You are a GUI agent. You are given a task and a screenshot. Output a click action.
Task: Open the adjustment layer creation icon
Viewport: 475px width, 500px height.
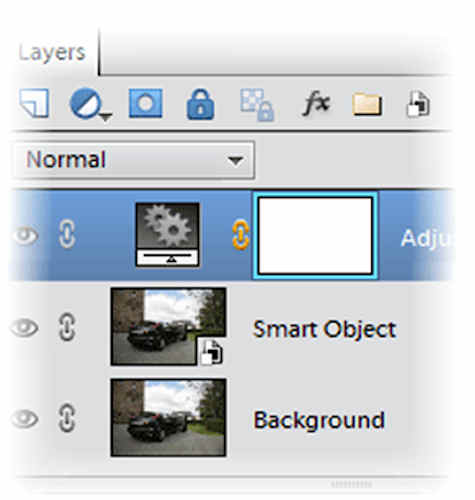85,103
